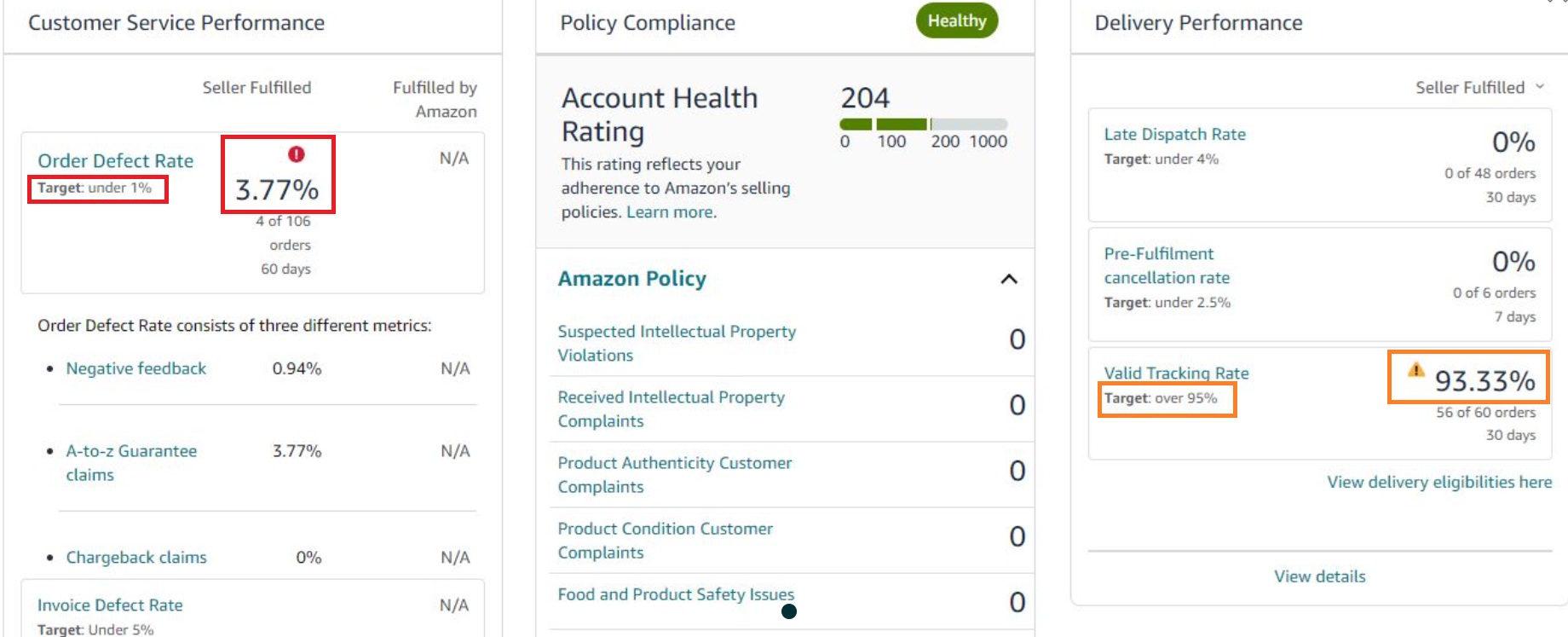Click the Account Health Rating progress bar
The width and height of the screenshot is (1568, 637).
924,125
